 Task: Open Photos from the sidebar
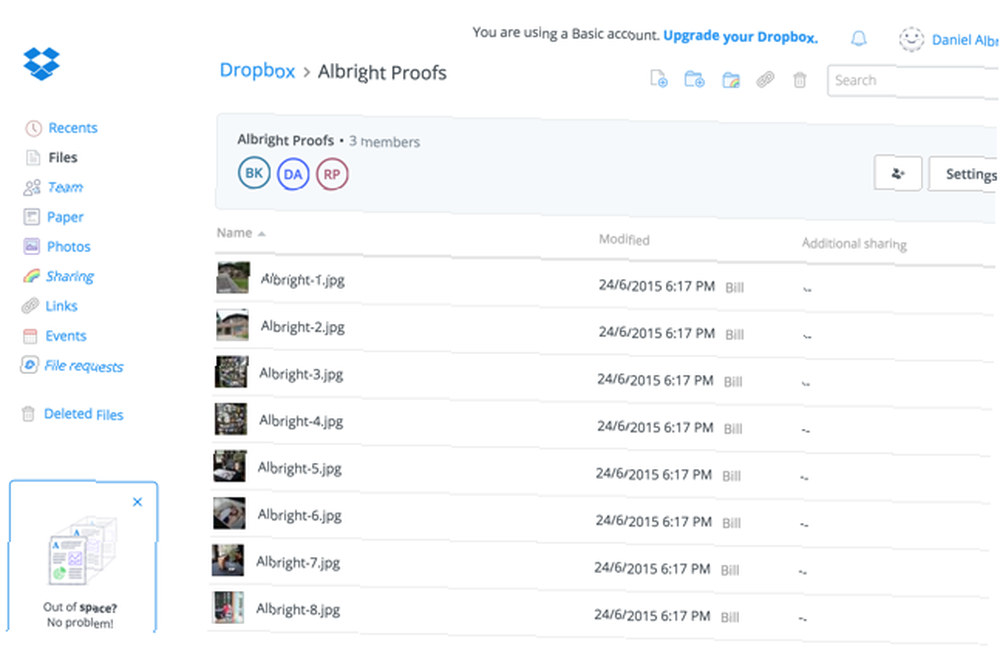[68, 246]
